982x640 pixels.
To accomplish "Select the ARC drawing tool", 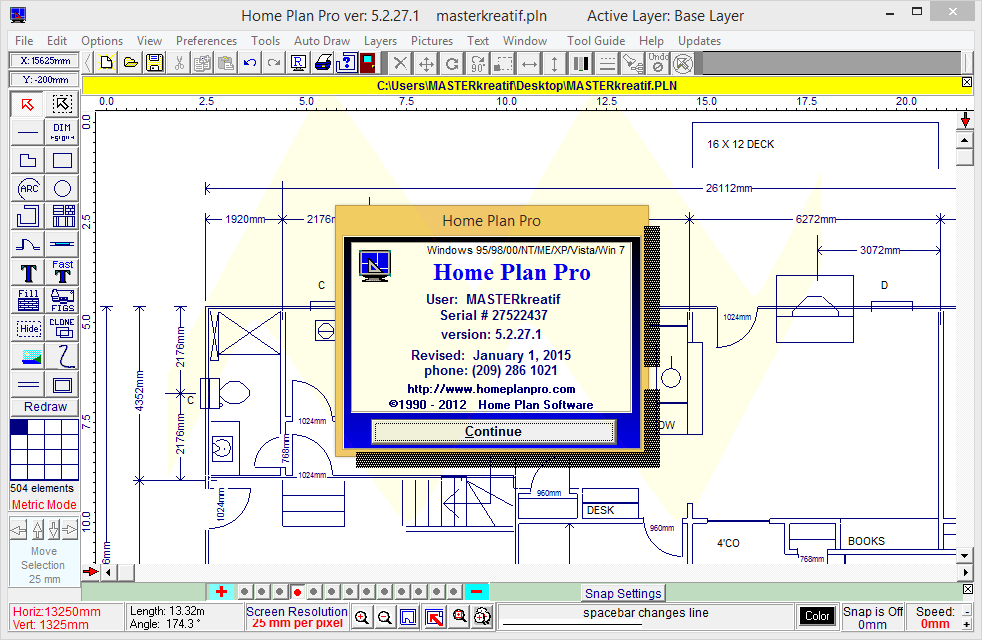I will tap(28, 188).
